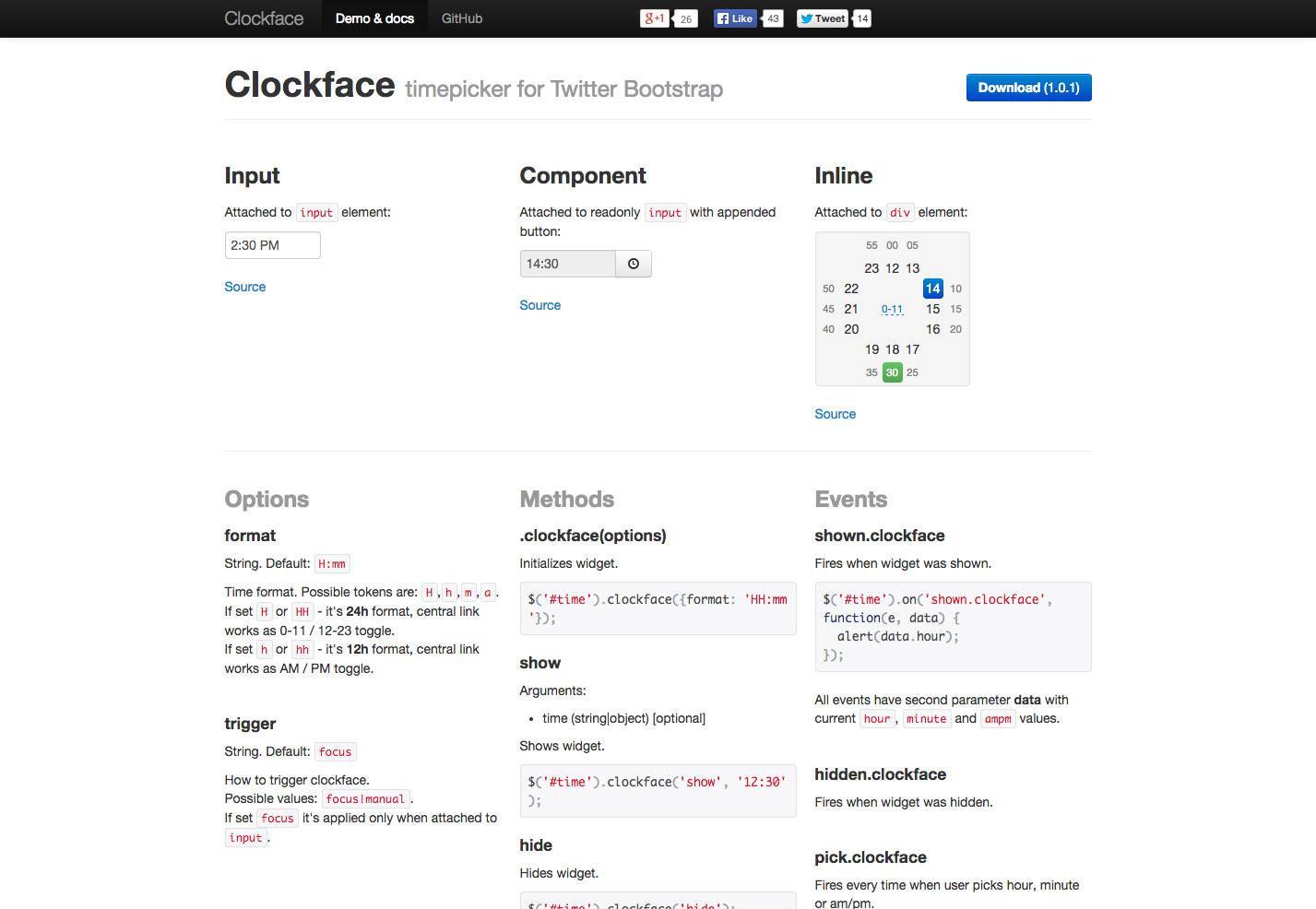This screenshot has height=909, width=1316.
Task: Click the 'H:mm' default format code
Action: [332, 564]
